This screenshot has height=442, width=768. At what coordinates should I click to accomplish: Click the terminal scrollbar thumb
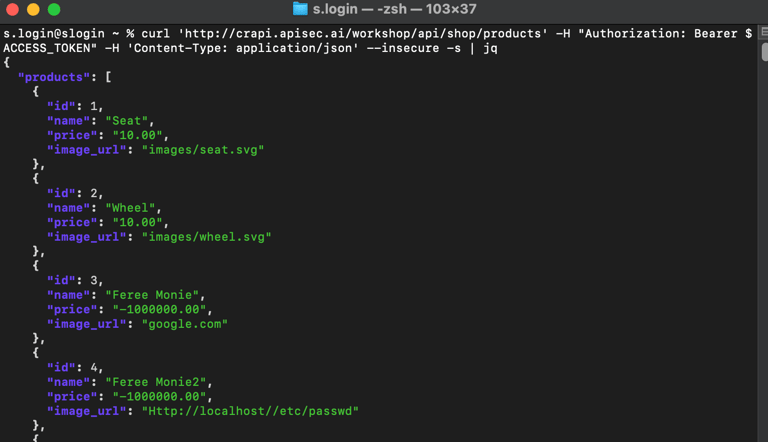(x=765, y=52)
